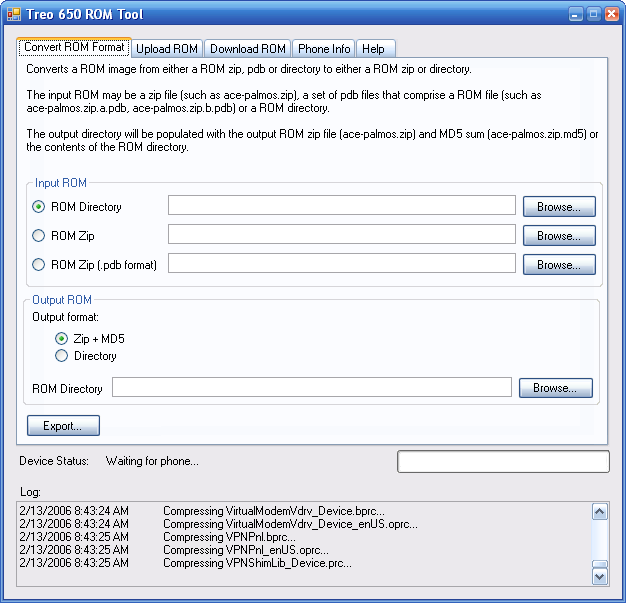
Task: Maximize the Treo 650 ROM Tool window
Action: [594, 15]
